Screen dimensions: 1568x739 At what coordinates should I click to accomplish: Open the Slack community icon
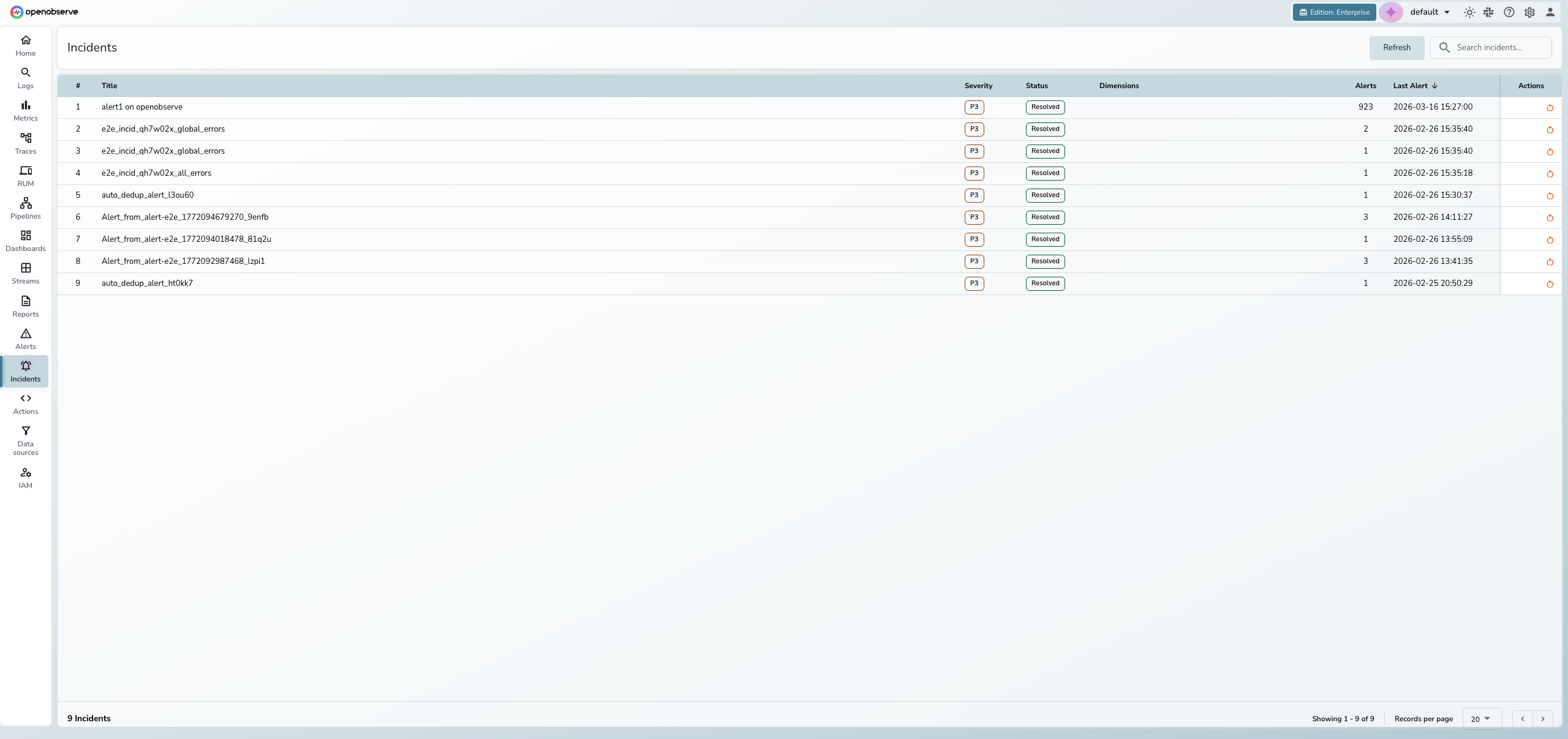(1488, 12)
